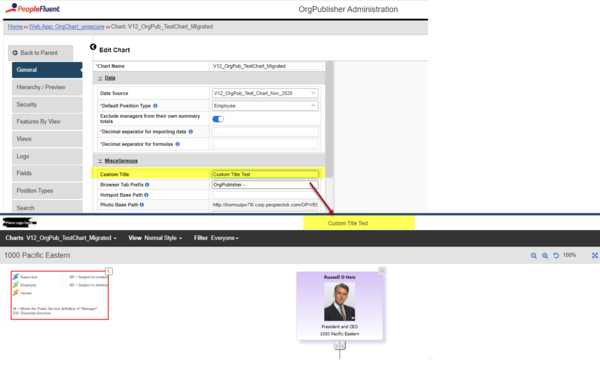Screen dimensions: 600x367
Task: Click the Supervisor legend entry
Action: click(x=25, y=277)
